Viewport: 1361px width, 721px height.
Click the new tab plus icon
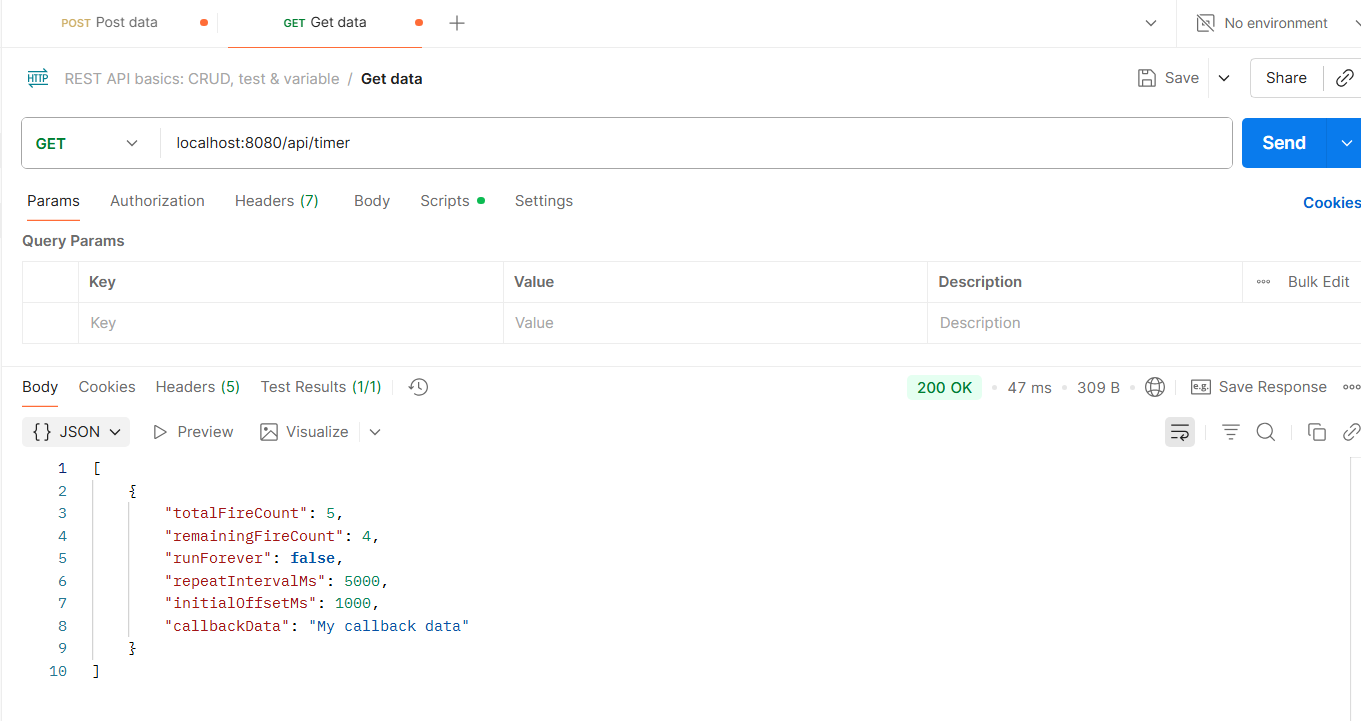[457, 23]
